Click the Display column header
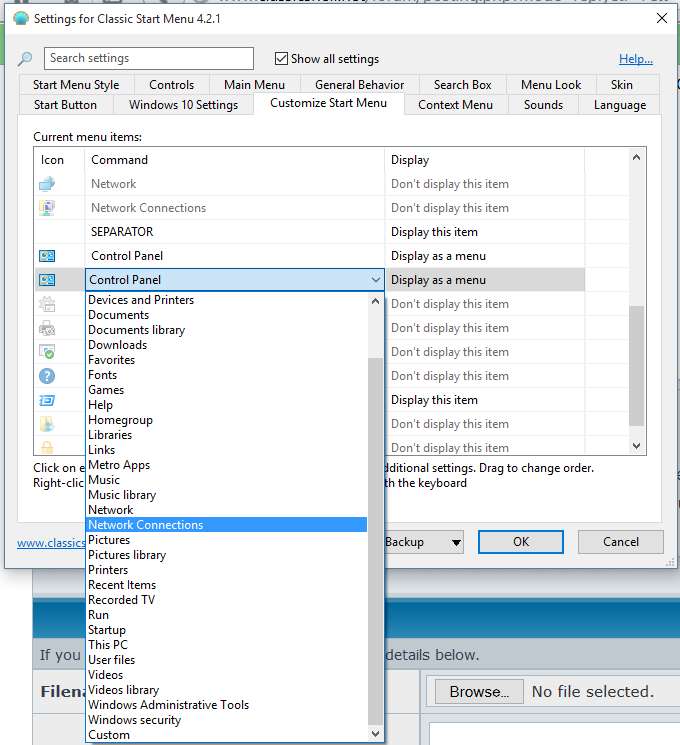This screenshot has width=680, height=745. point(485,160)
